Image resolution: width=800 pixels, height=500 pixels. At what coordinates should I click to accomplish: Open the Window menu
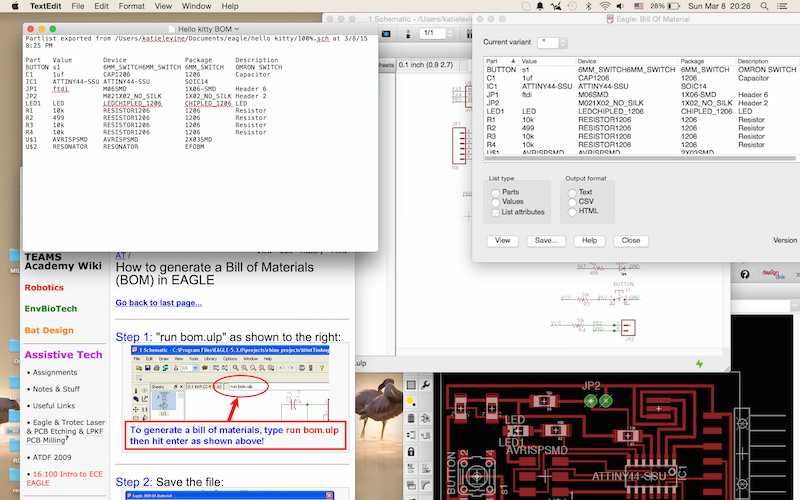pos(196,6)
